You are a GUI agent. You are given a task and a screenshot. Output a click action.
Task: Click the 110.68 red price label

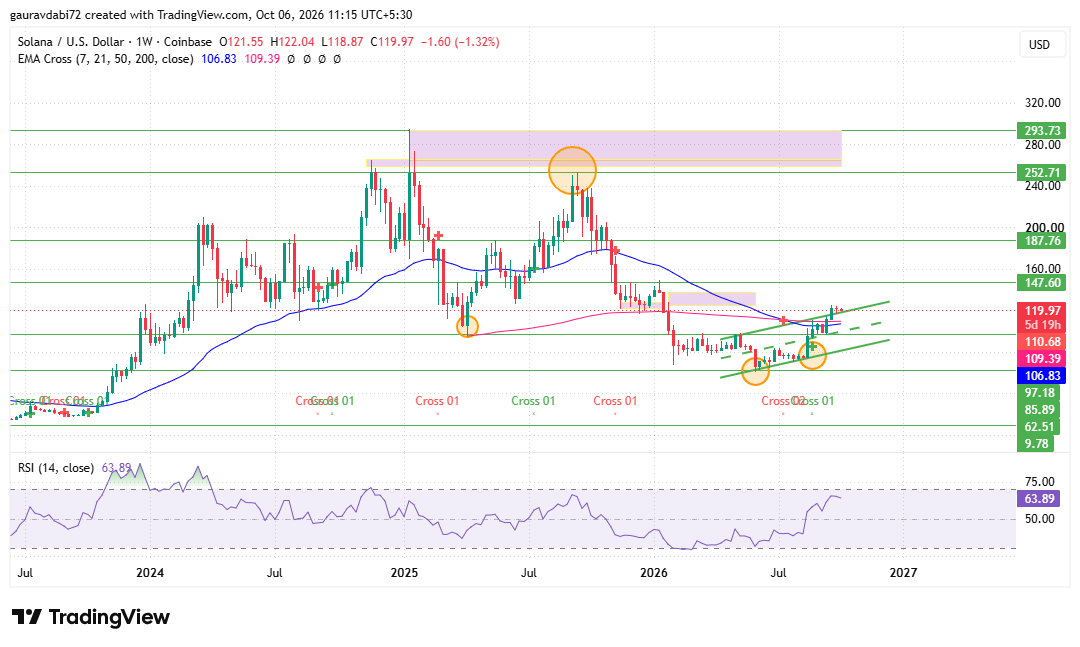click(x=1041, y=342)
